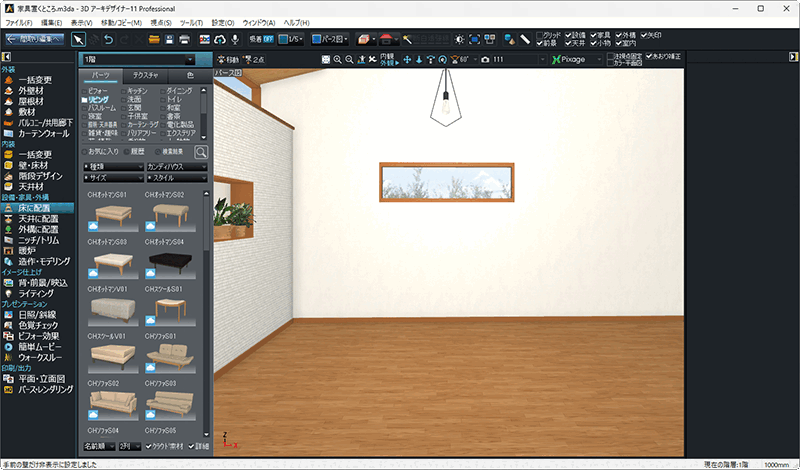The image size is (800, 470).
Task: Click the save floppy disk icon
Action: point(169,38)
